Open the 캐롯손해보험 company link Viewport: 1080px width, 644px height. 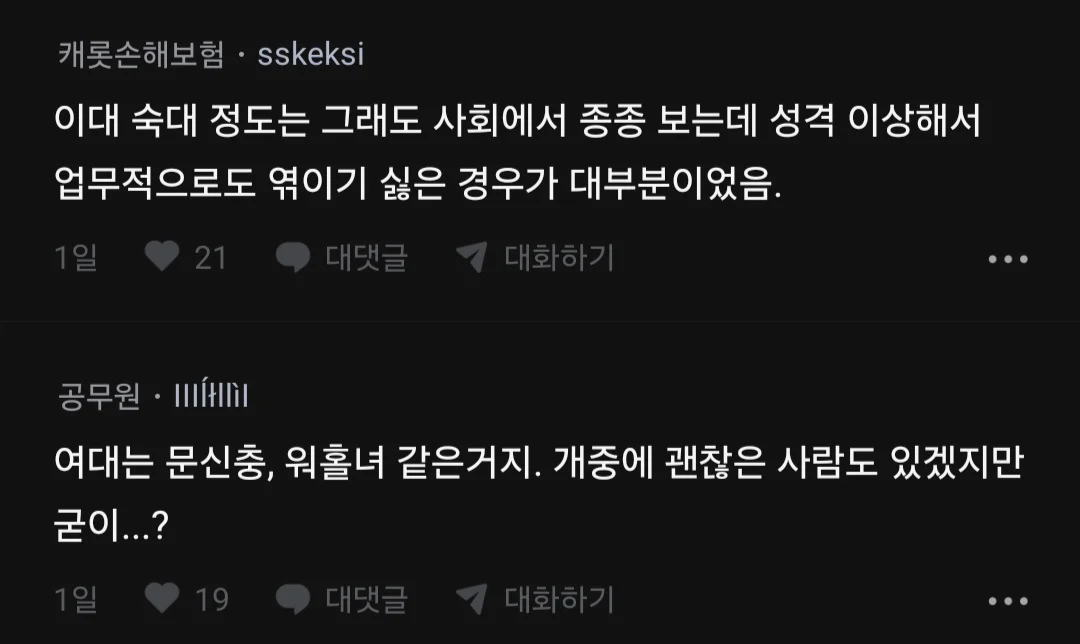coord(141,55)
